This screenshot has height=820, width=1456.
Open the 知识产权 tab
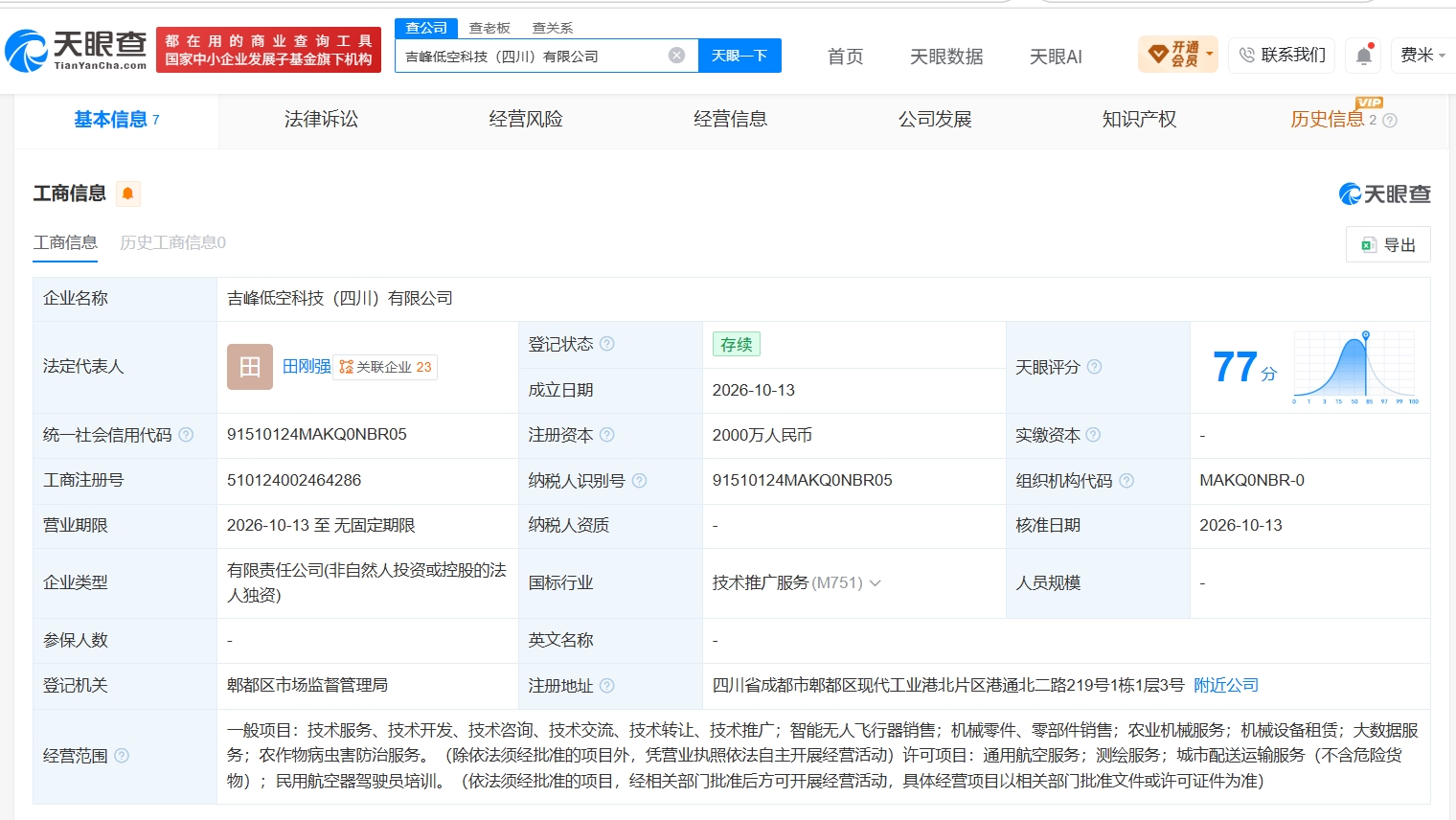1139,120
